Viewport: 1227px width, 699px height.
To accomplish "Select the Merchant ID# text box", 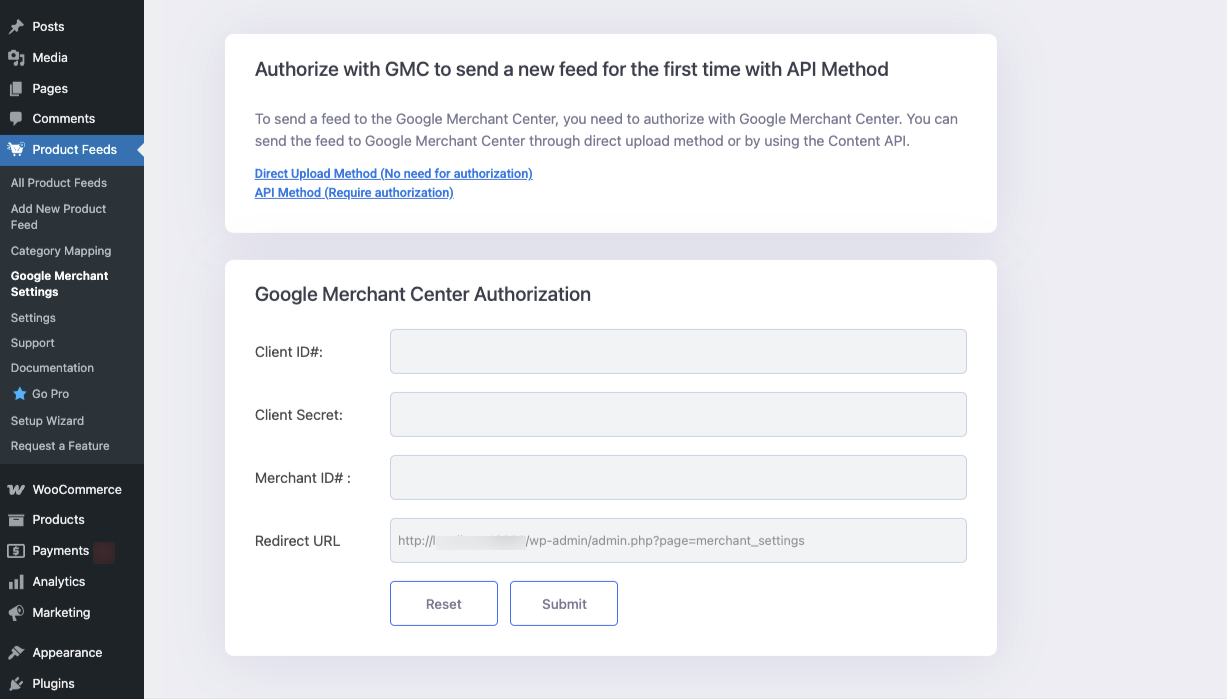I will point(678,478).
